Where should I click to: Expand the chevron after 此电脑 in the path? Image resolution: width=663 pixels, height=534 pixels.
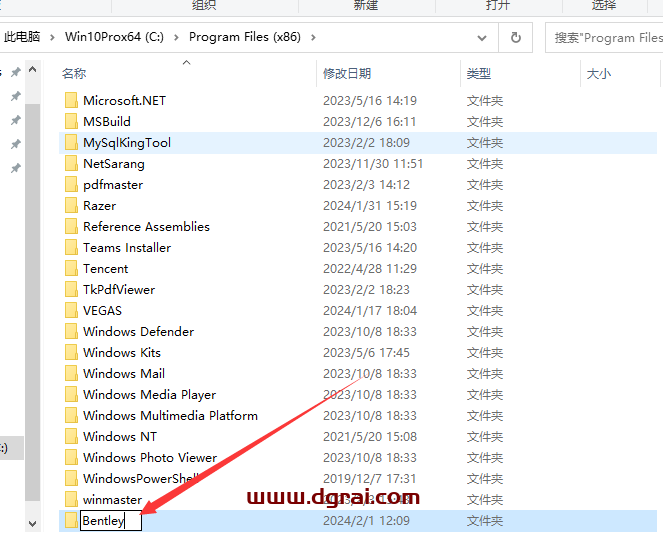(52, 38)
